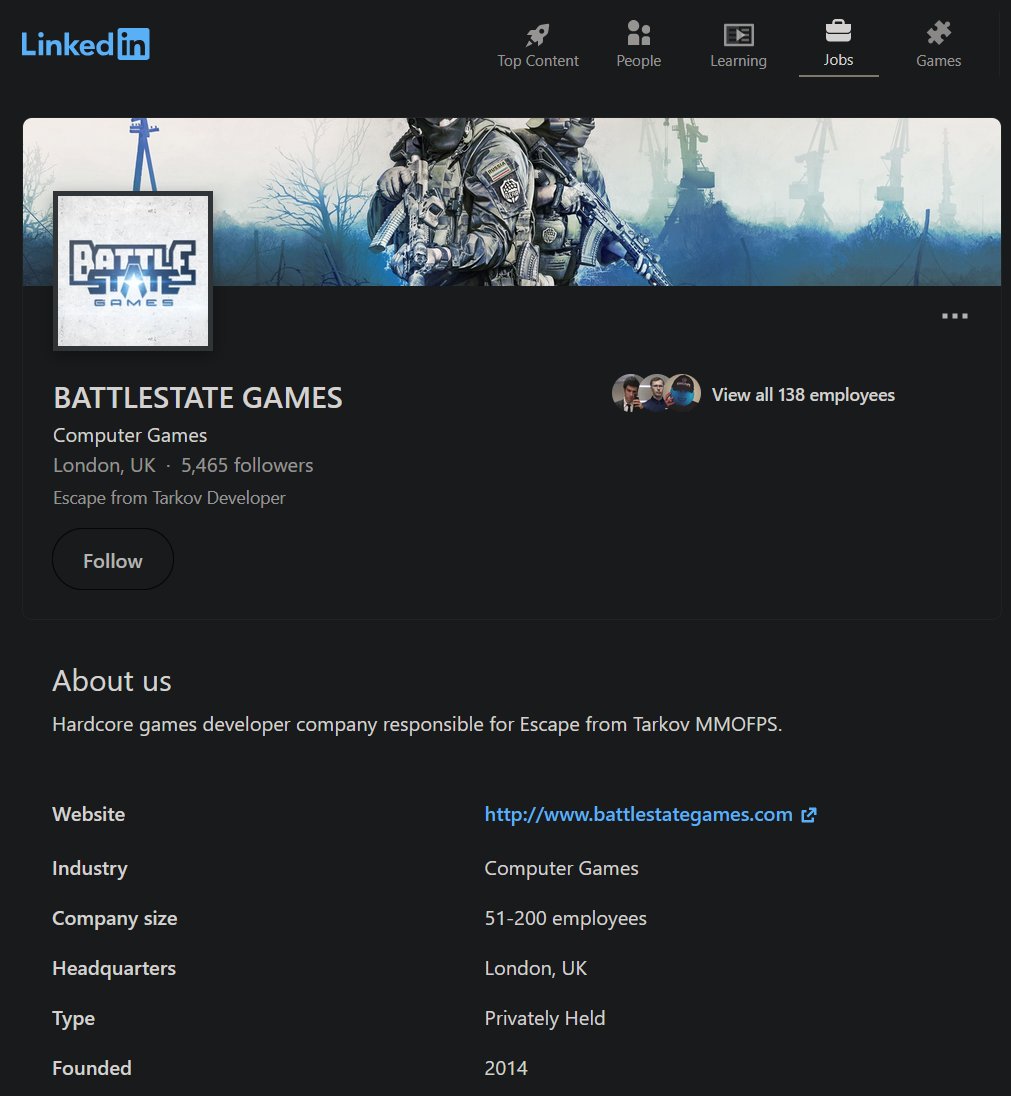Click the soldiers cover banner image
1011x1096 pixels.
pyautogui.click(x=512, y=201)
